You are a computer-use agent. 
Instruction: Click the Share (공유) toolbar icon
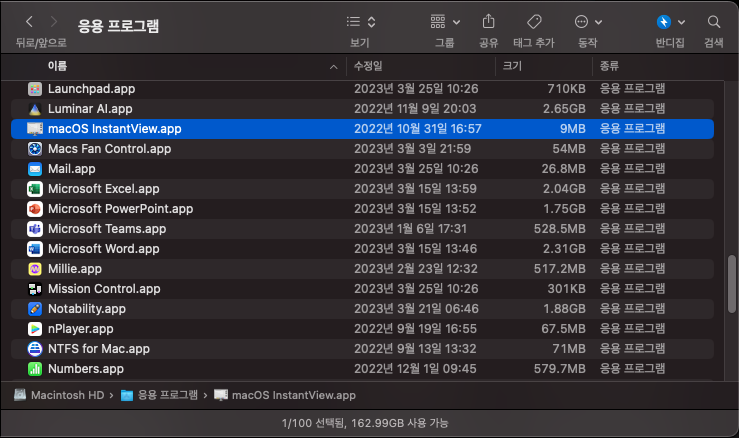(x=489, y=21)
